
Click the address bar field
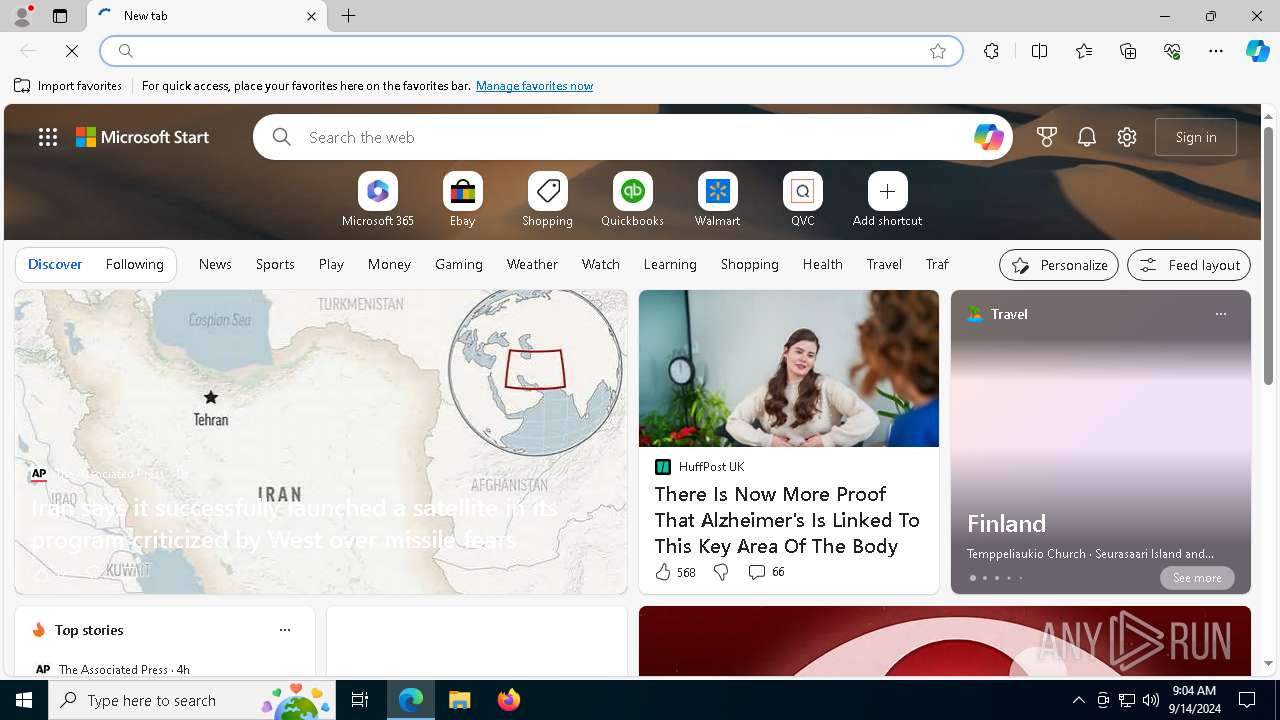pos(530,51)
